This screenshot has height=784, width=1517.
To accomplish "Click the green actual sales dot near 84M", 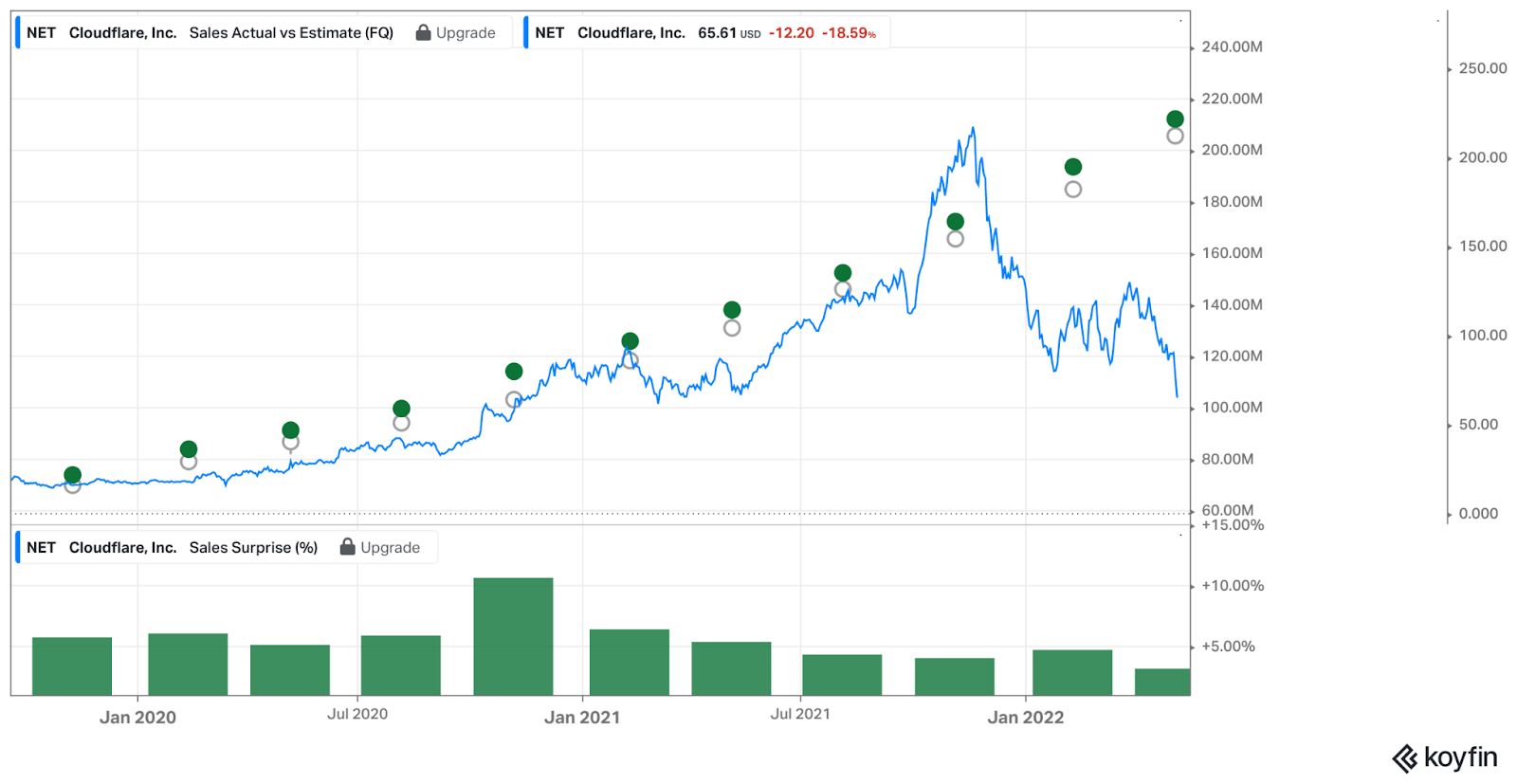I will (x=189, y=449).
